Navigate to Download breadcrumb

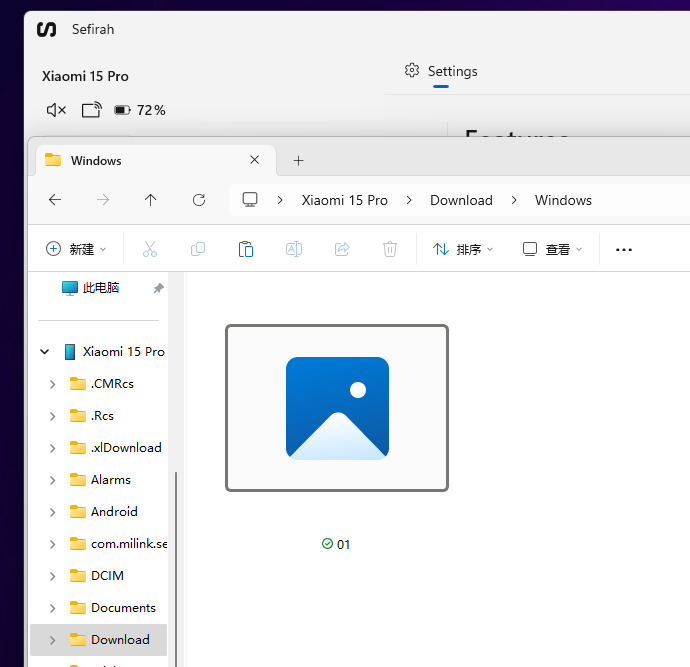(x=461, y=200)
